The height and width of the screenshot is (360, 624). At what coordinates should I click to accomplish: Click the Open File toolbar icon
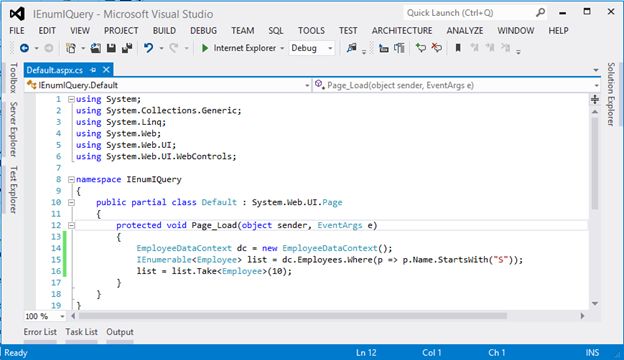click(x=96, y=48)
